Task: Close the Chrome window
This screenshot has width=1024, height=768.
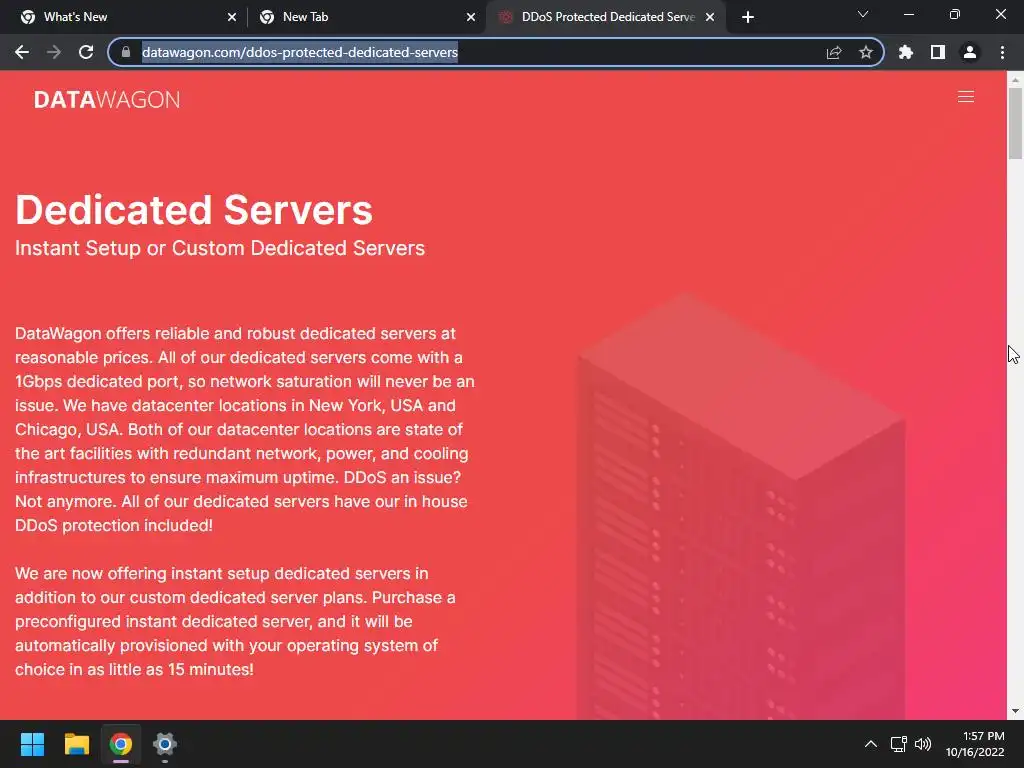Action: point(1000,14)
